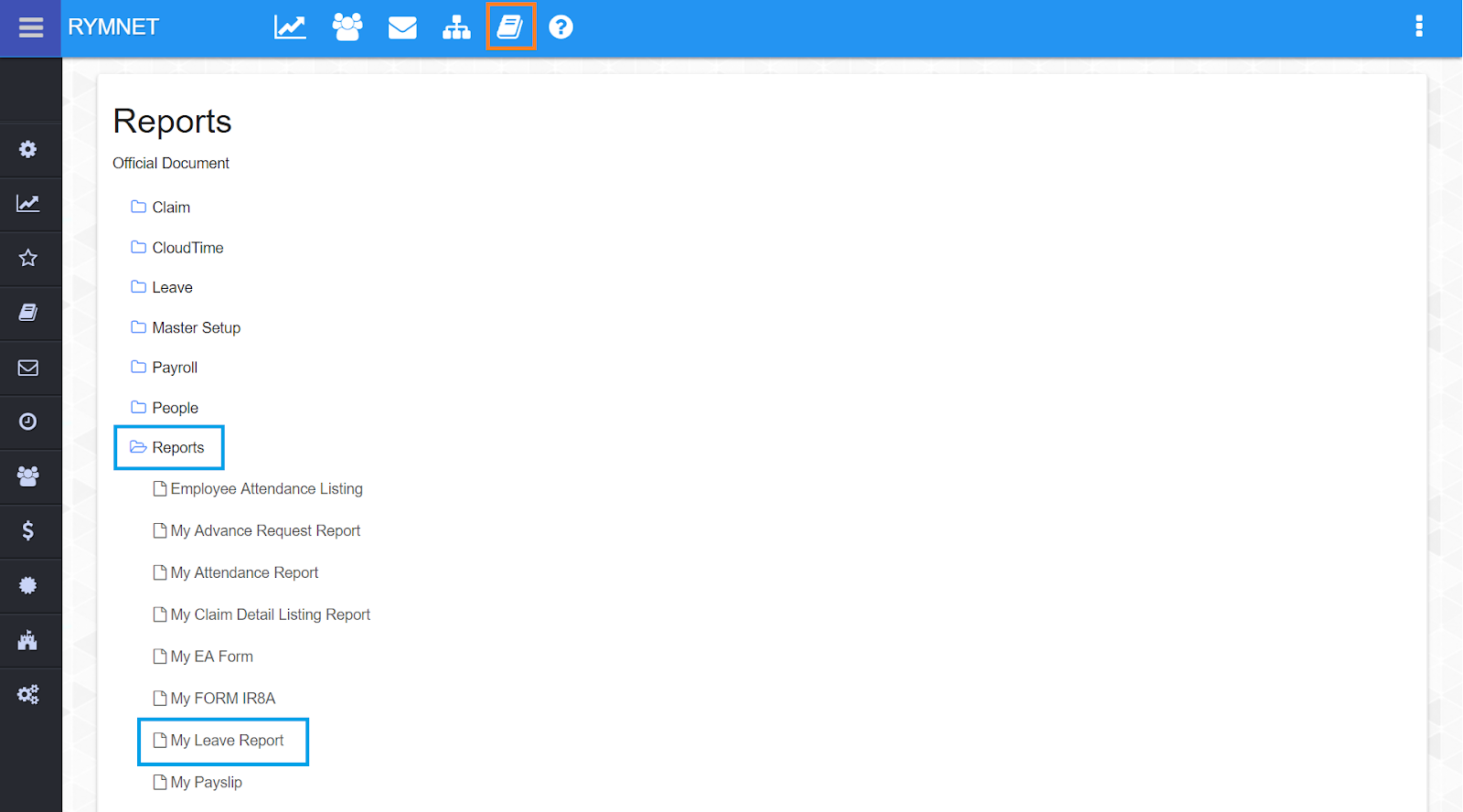Expand the CloudTime folder
Screen dimensions: 1463x812
187,248
